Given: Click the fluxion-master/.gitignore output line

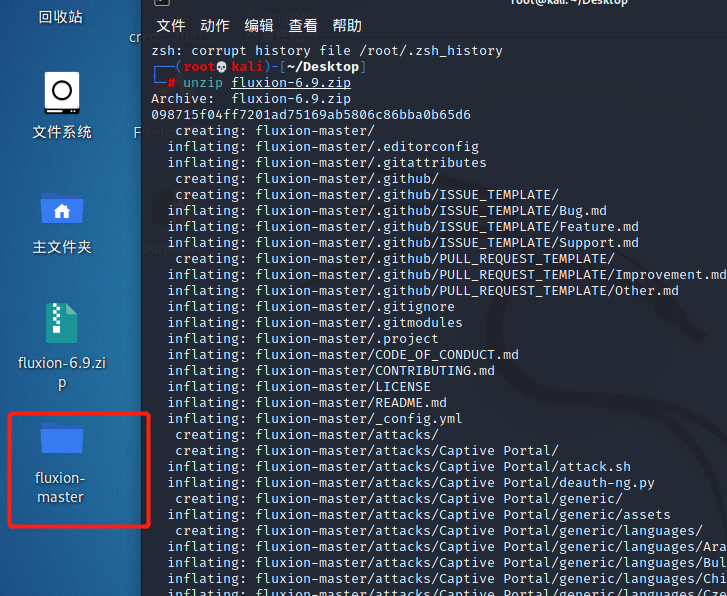Looking at the screenshot, I should click(311, 307).
